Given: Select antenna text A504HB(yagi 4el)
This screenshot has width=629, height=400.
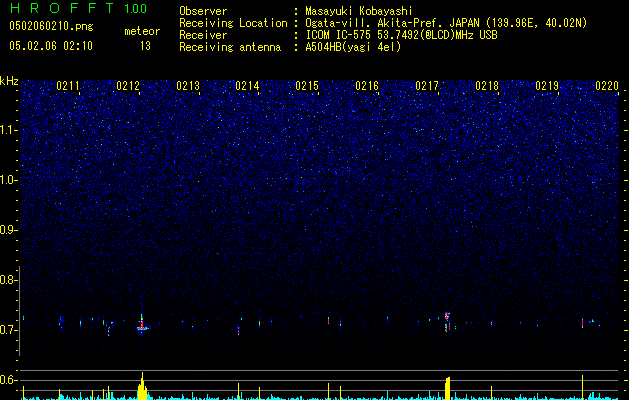Looking at the screenshot, I should click(353, 47).
